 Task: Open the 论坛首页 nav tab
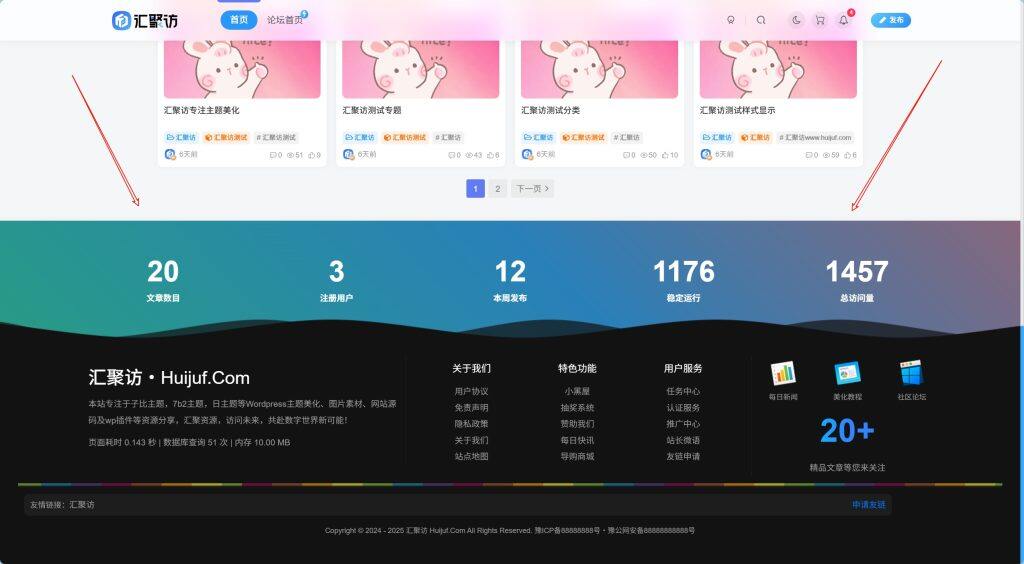pos(285,20)
